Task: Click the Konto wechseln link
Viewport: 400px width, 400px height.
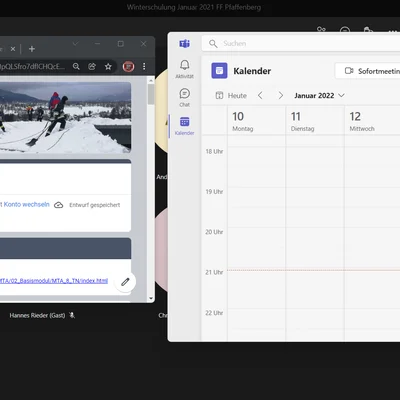Action: coord(26,204)
